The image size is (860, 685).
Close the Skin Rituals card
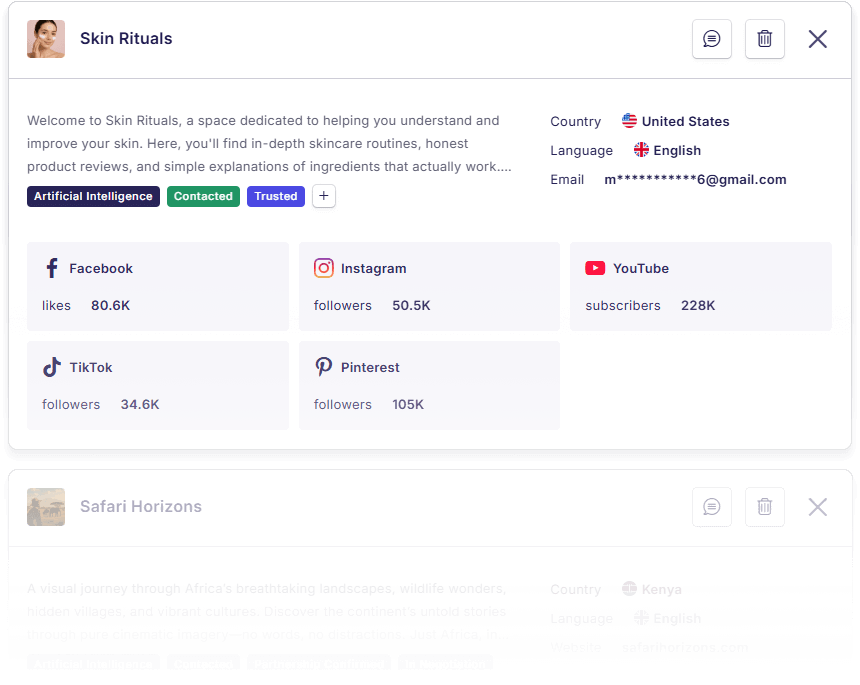[x=818, y=39]
